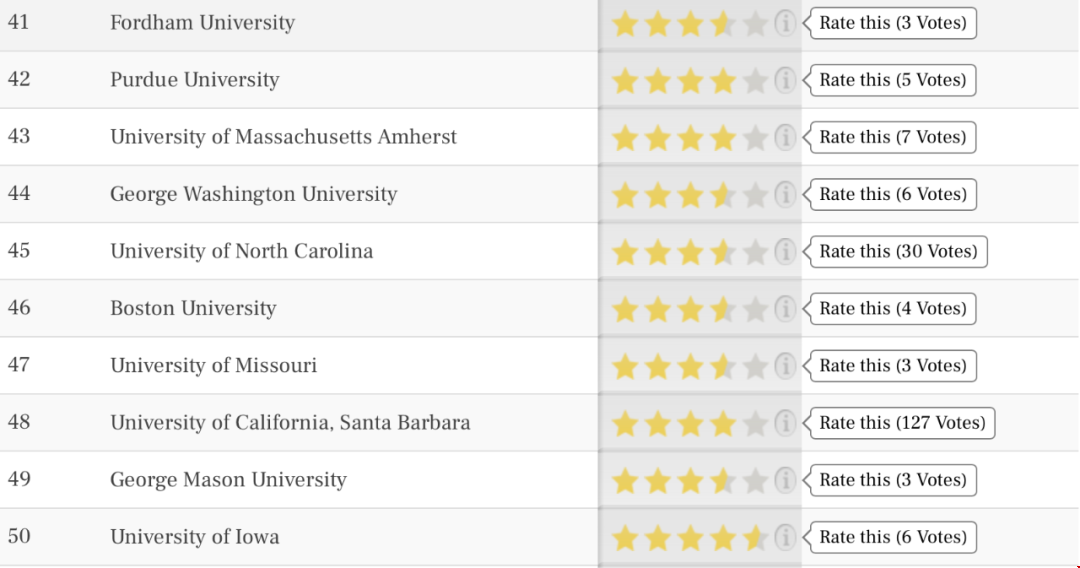Show rating info for George Washington University
This screenshot has height=568, width=1080.
(x=785, y=195)
